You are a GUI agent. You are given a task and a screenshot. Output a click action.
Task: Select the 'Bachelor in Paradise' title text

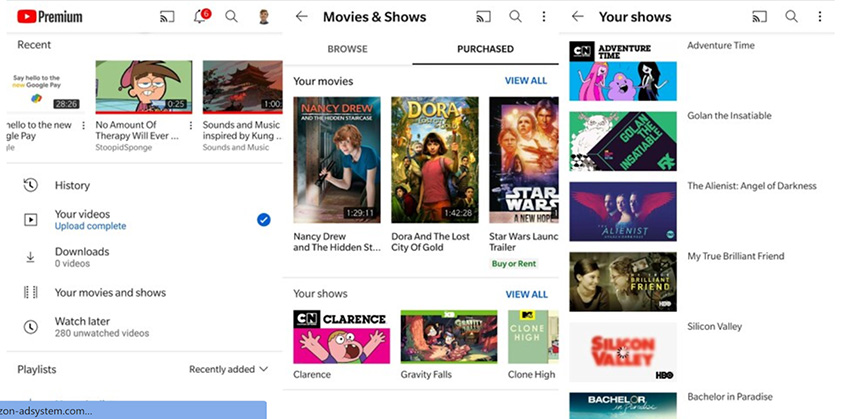pos(730,397)
